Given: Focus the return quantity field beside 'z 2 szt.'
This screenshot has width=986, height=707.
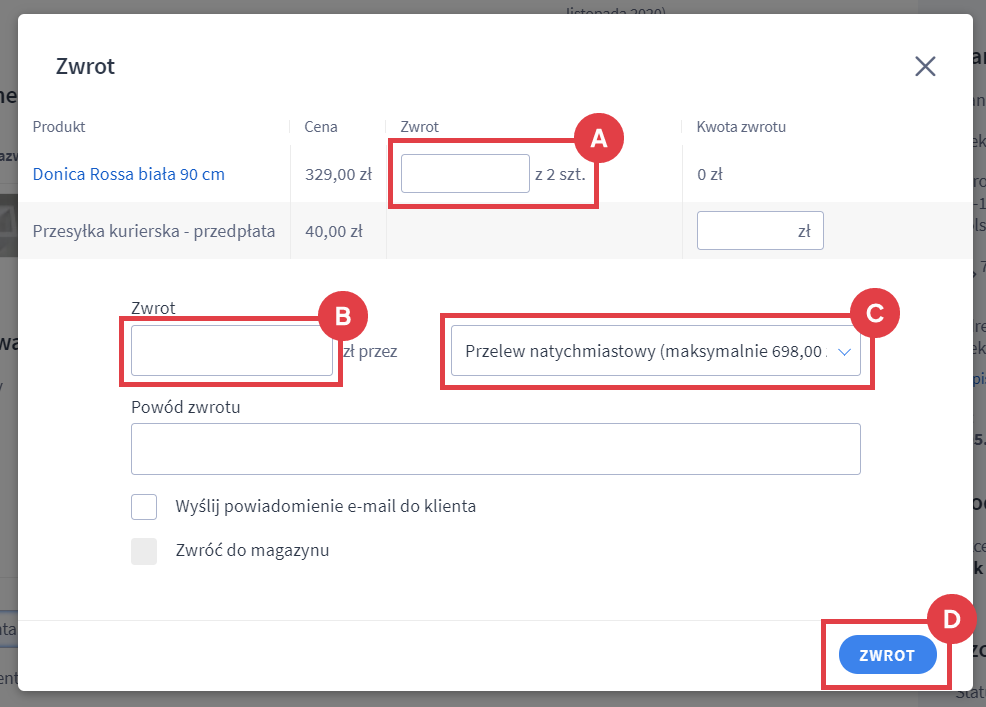Looking at the screenshot, I should 464,174.
